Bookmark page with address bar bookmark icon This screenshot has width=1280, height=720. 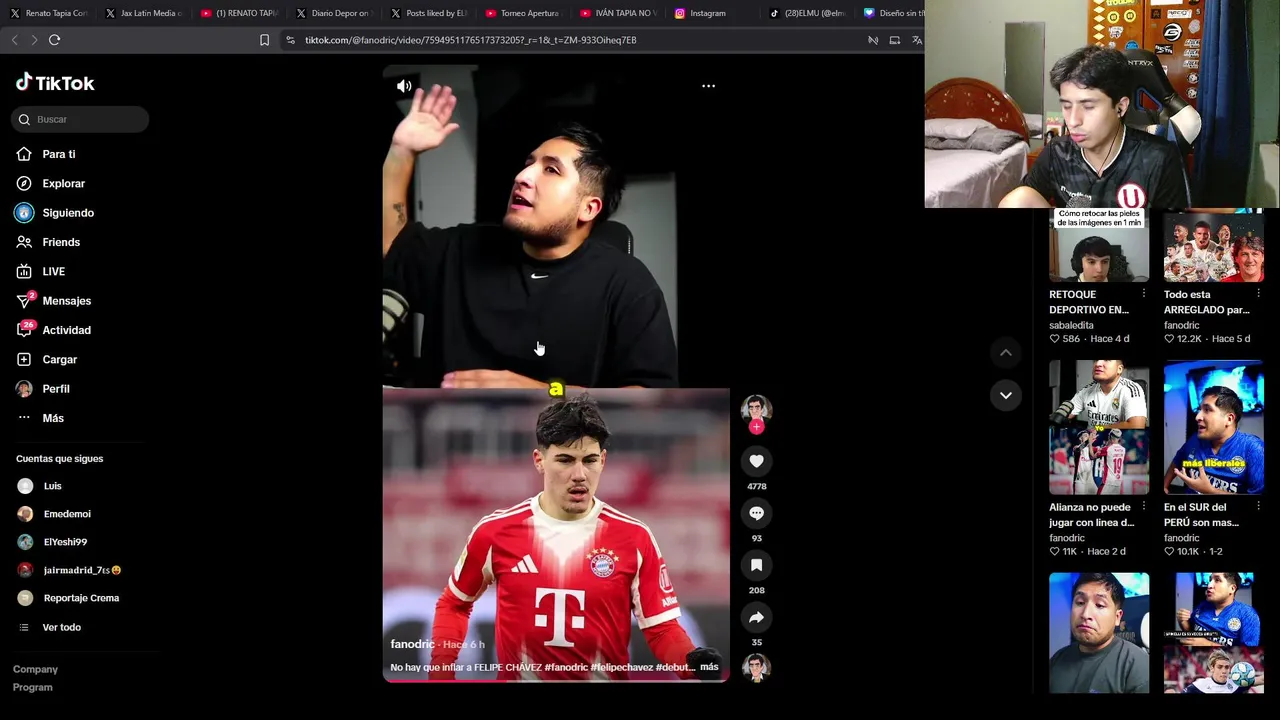click(x=264, y=40)
